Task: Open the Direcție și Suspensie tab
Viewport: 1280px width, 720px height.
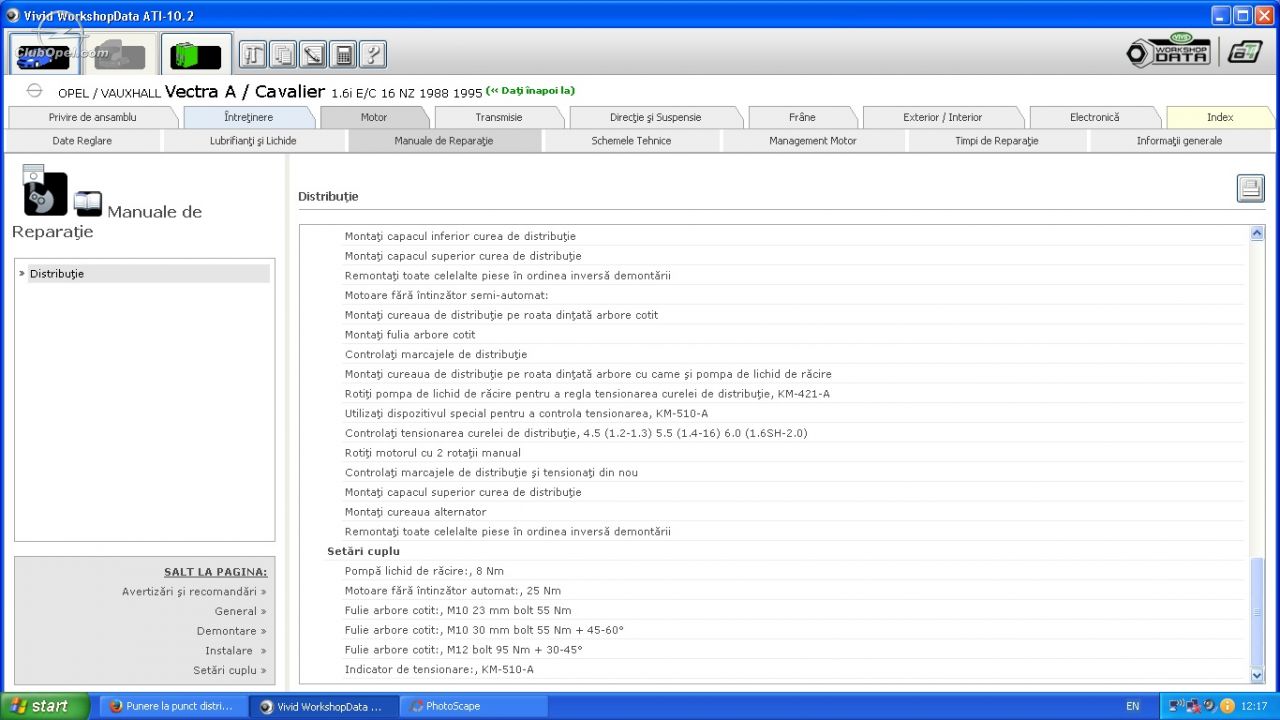Action: (655, 117)
